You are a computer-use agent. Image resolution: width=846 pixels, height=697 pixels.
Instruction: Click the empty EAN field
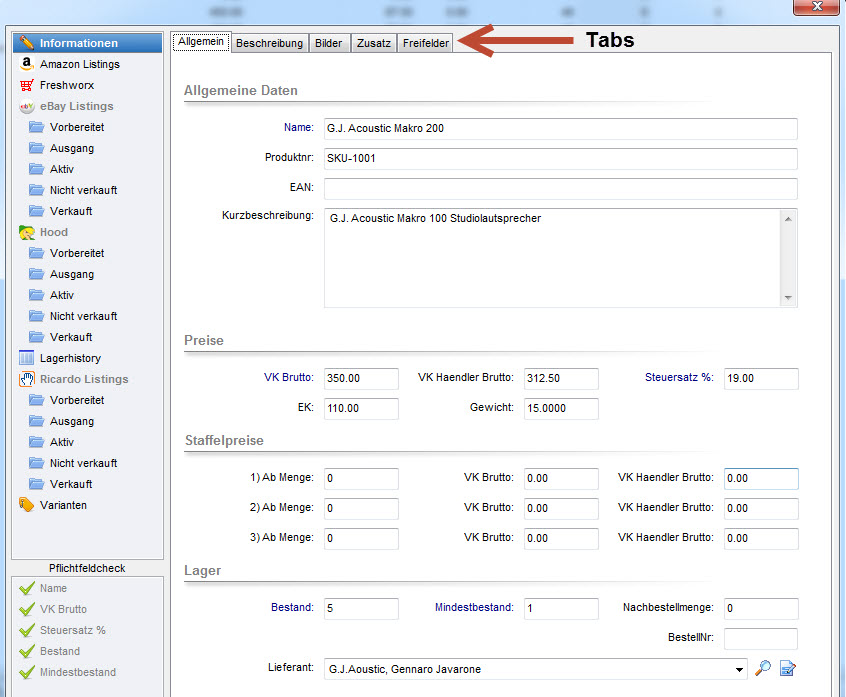point(561,188)
